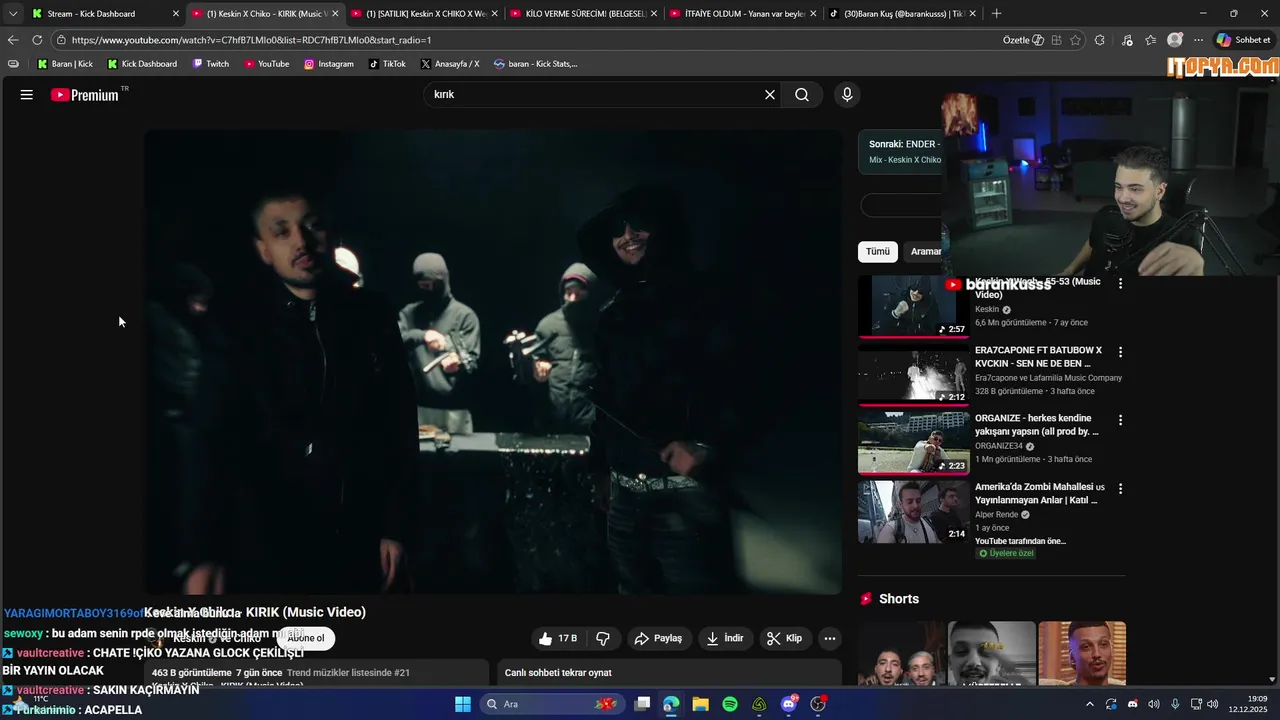Screen dimensions: 1280x720
Task: Like the video showing 17 B
Action: [x=558, y=638]
